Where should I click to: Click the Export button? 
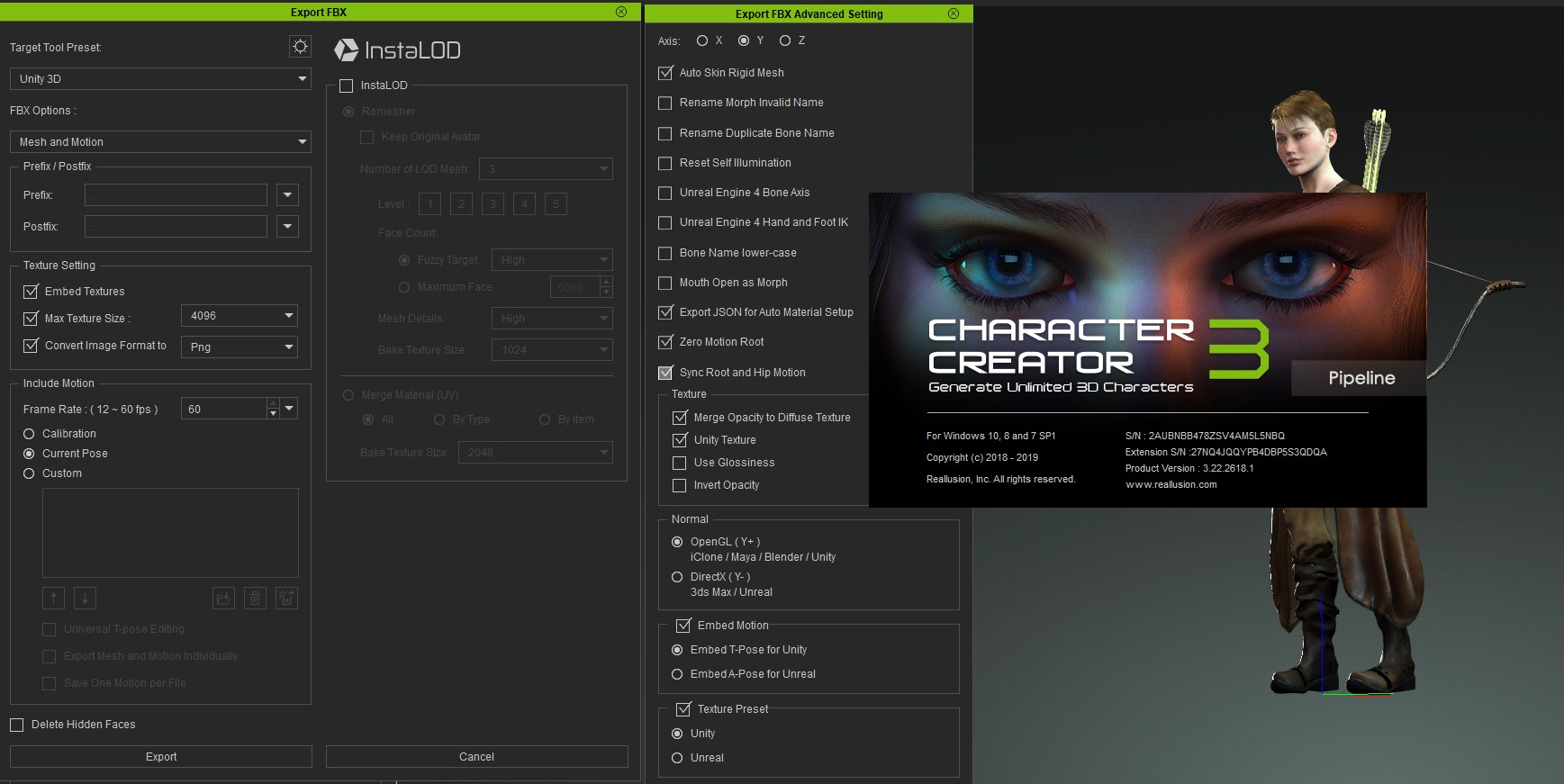pyautogui.click(x=161, y=757)
